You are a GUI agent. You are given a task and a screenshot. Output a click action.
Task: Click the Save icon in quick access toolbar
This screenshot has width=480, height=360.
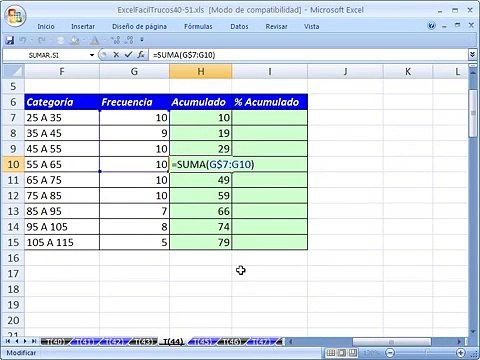click(10, 40)
